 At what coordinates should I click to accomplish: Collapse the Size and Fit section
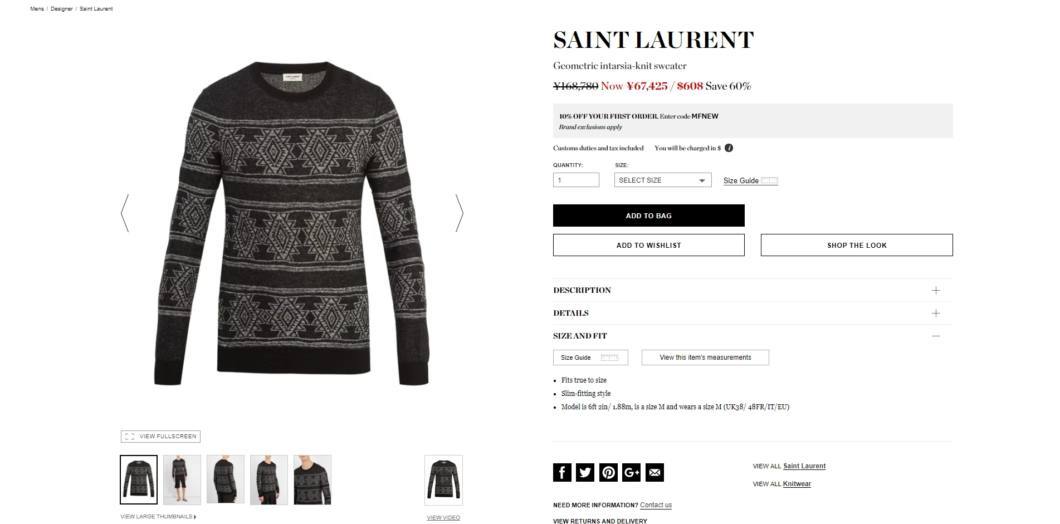[752, 336]
